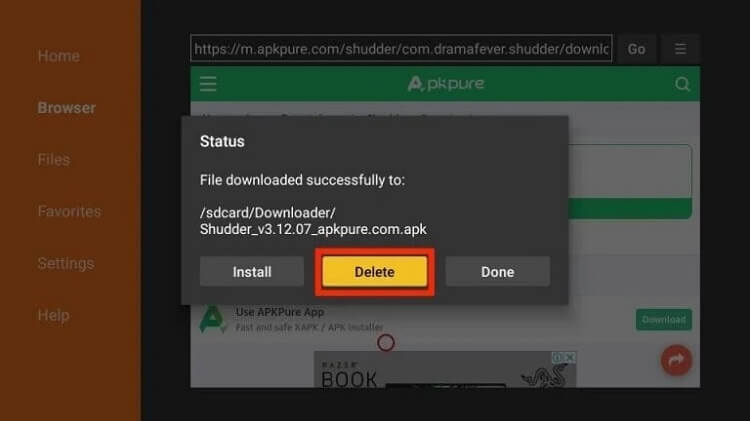The width and height of the screenshot is (750, 421).
Task: Click the APKPure logo in green header
Action: coord(446,84)
